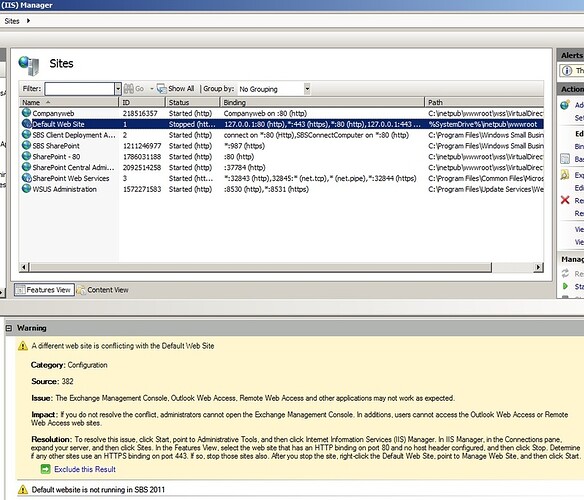The image size is (584, 500).
Task: Select the SBS SharePoint row name
Action: point(56,146)
